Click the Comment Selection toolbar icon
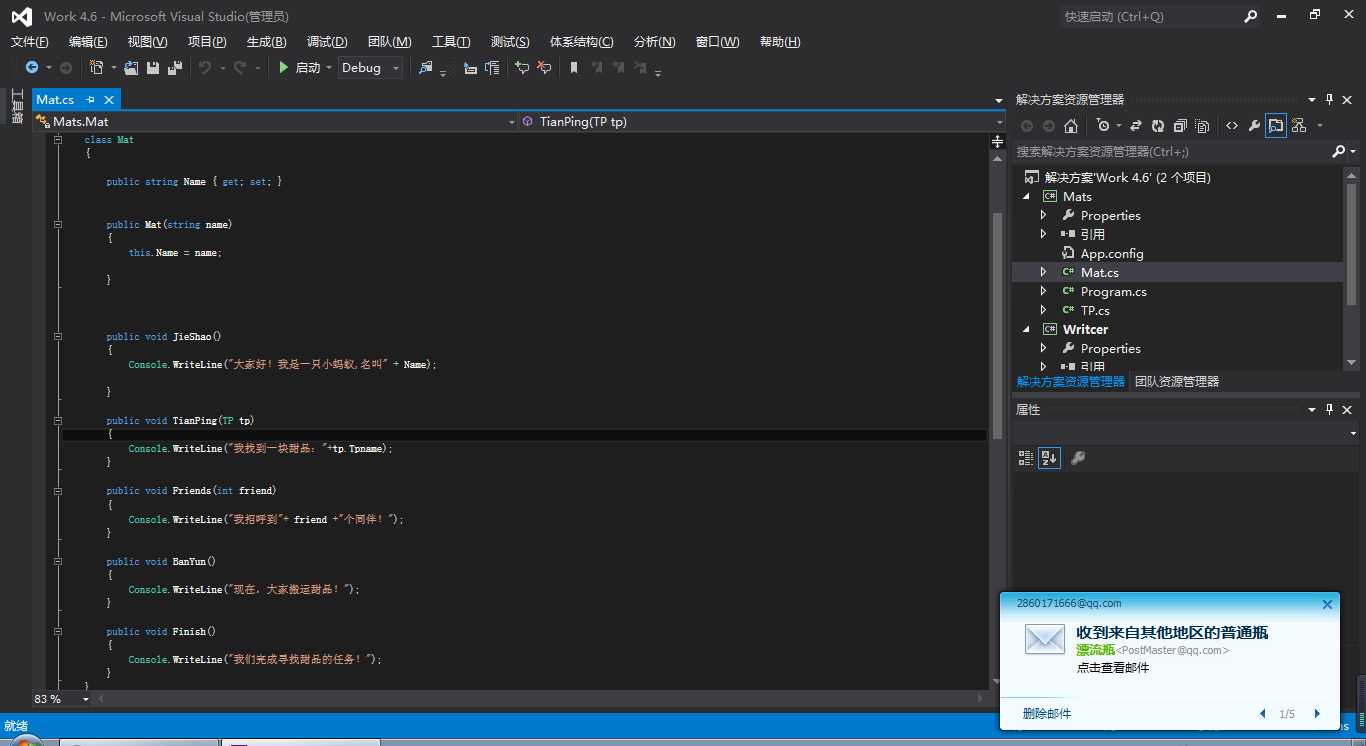This screenshot has height=746, width=1366. coord(521,67)
